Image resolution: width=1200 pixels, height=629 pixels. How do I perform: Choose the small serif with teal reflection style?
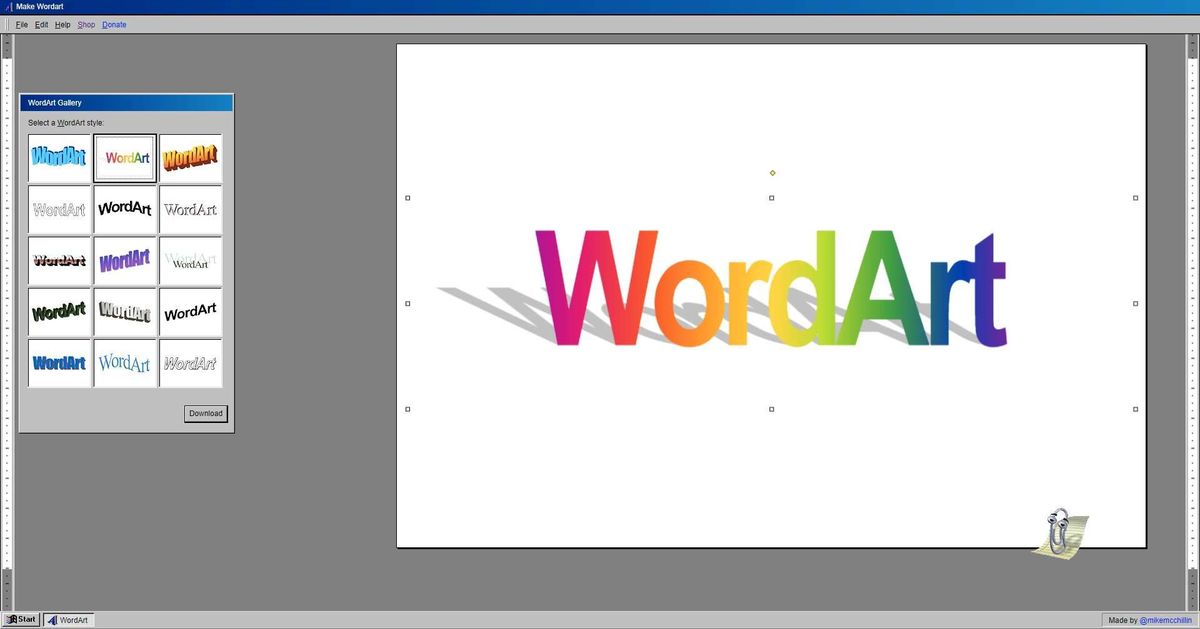190,261
